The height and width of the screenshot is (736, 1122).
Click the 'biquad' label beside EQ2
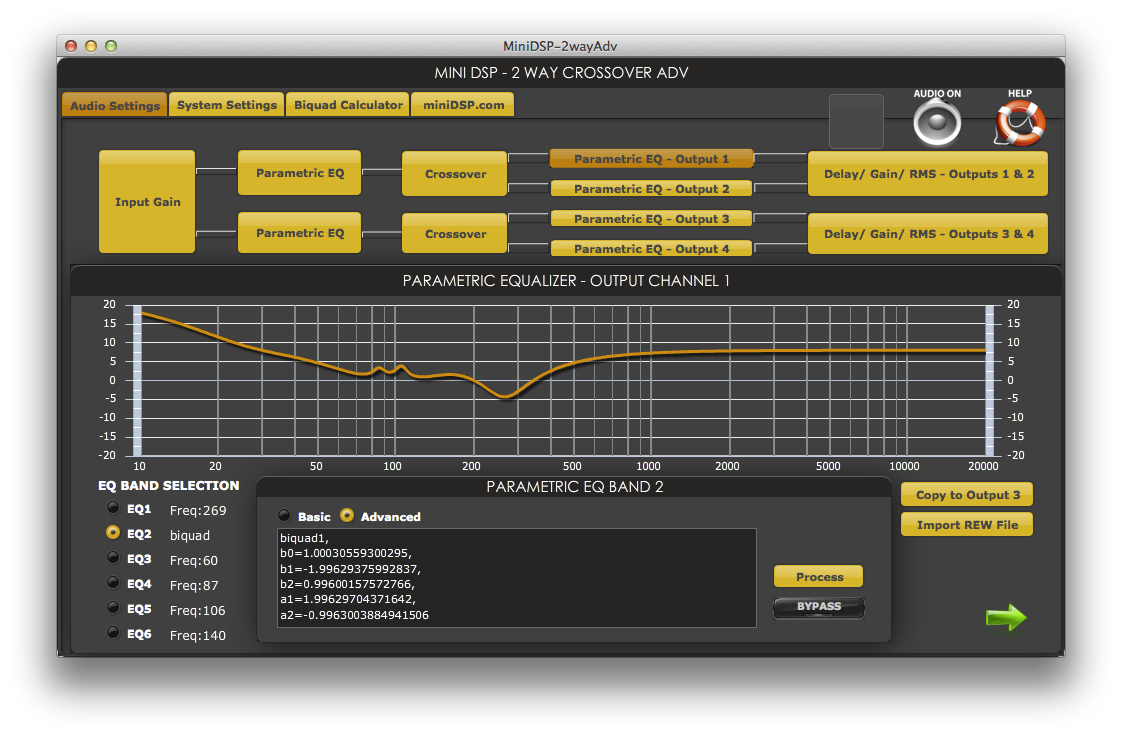click(190, 536)
